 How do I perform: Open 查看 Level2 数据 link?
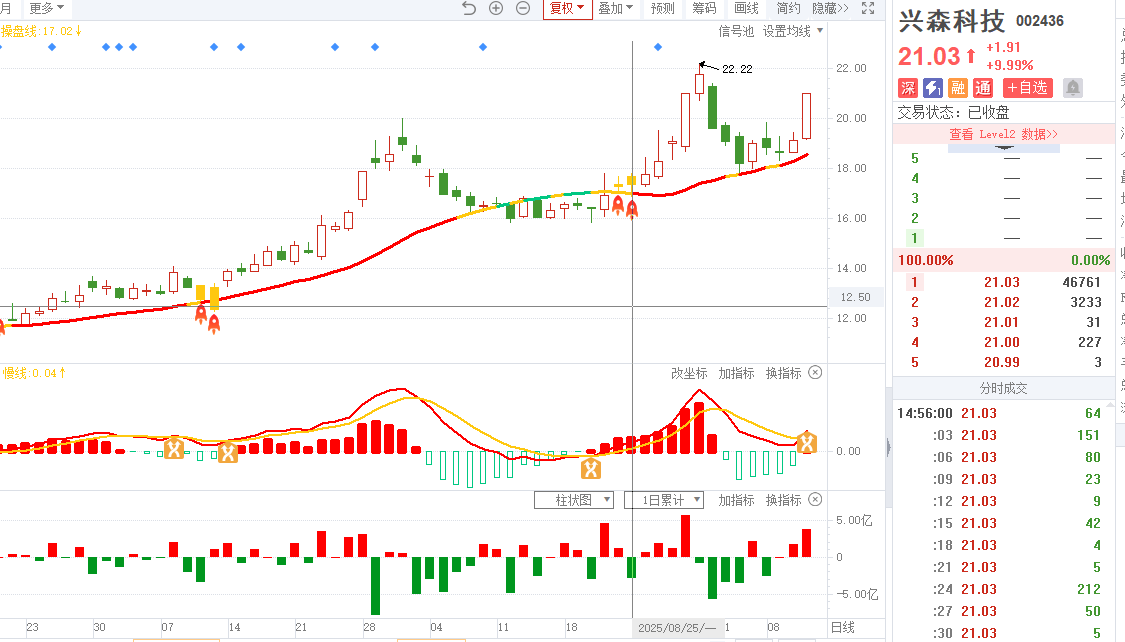(x=1003, y=134)
